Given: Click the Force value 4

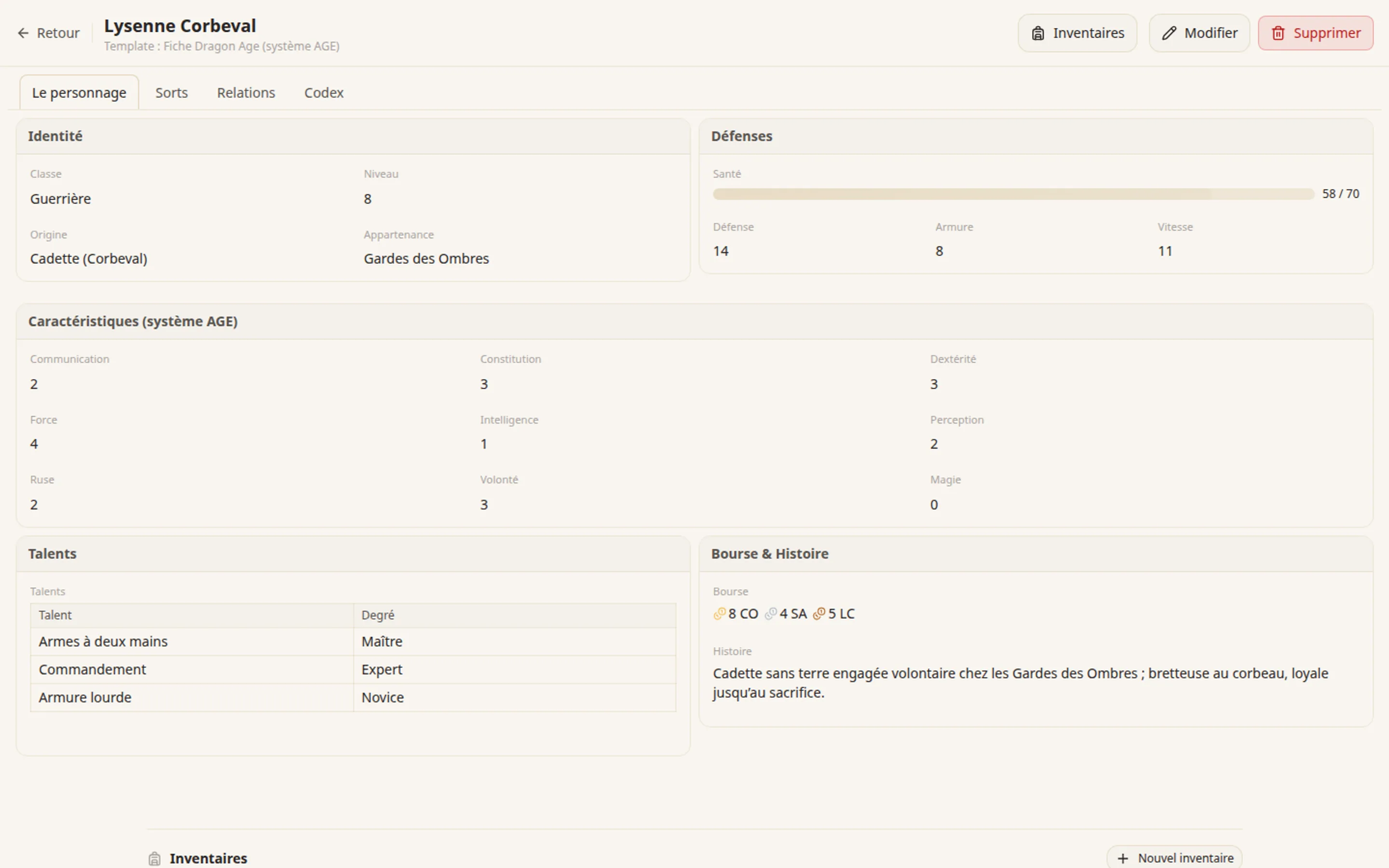Looking at the screenshot, I should (34, 444).
